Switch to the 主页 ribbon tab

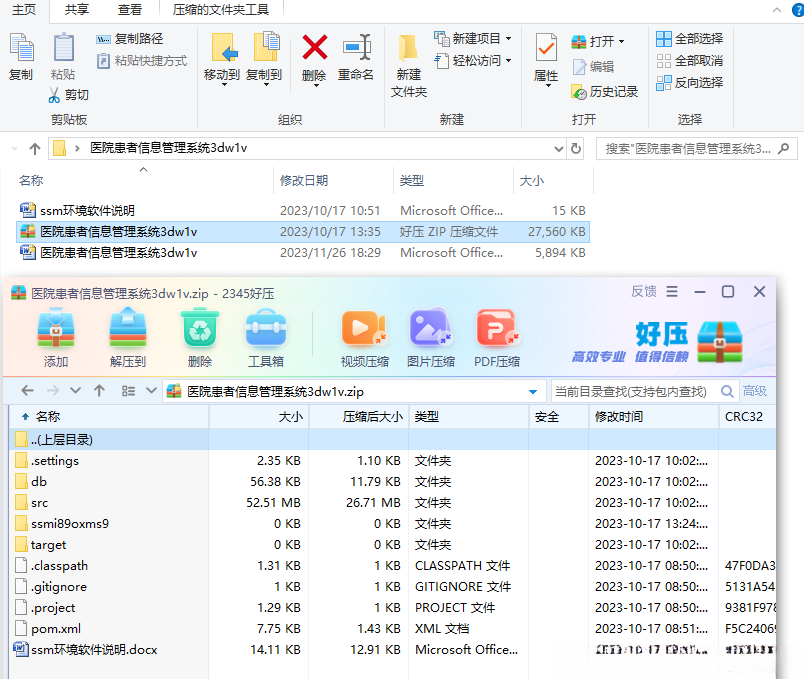tap(24, 10)
